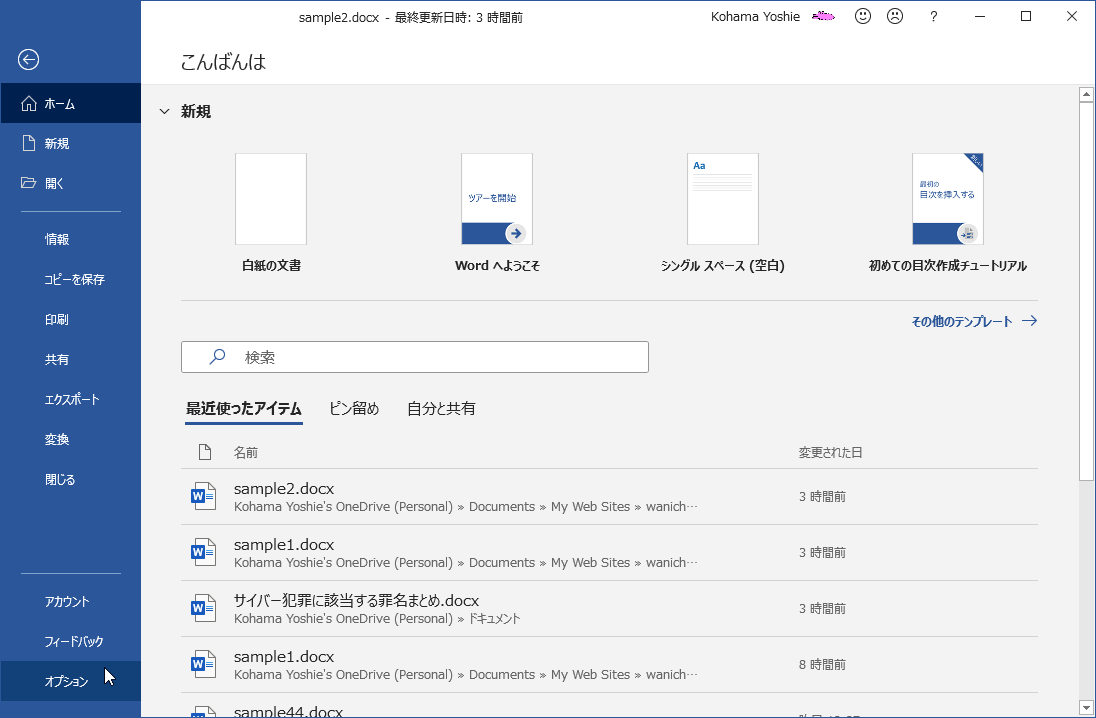Image resolution: width=1096 pixels, height=718 pixels.
Task: Switch to 最近使ったアイテム tab
Action: point(244,409)
